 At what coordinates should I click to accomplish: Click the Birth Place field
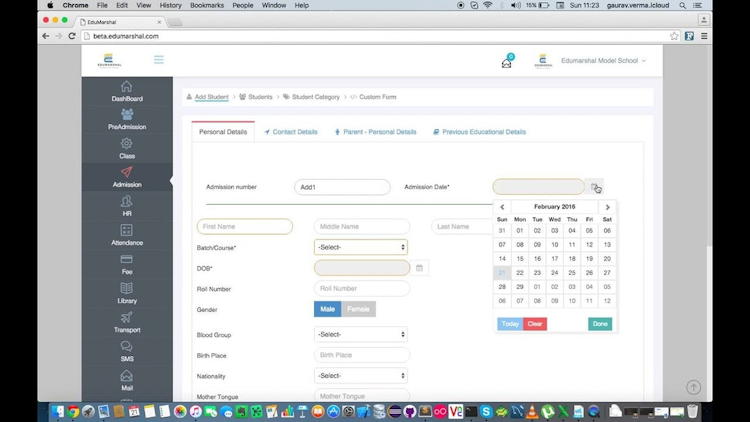(x=362, y=355)
